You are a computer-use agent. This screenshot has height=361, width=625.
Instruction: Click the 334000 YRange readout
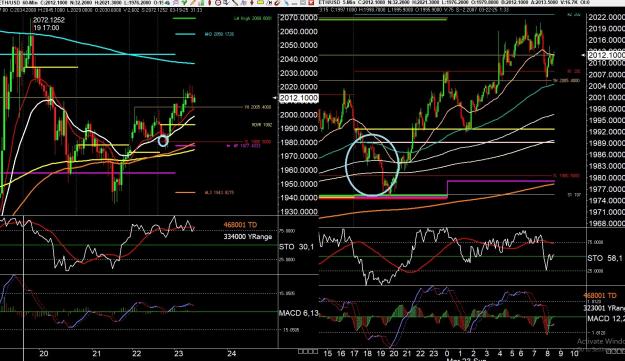pos(248,237)
